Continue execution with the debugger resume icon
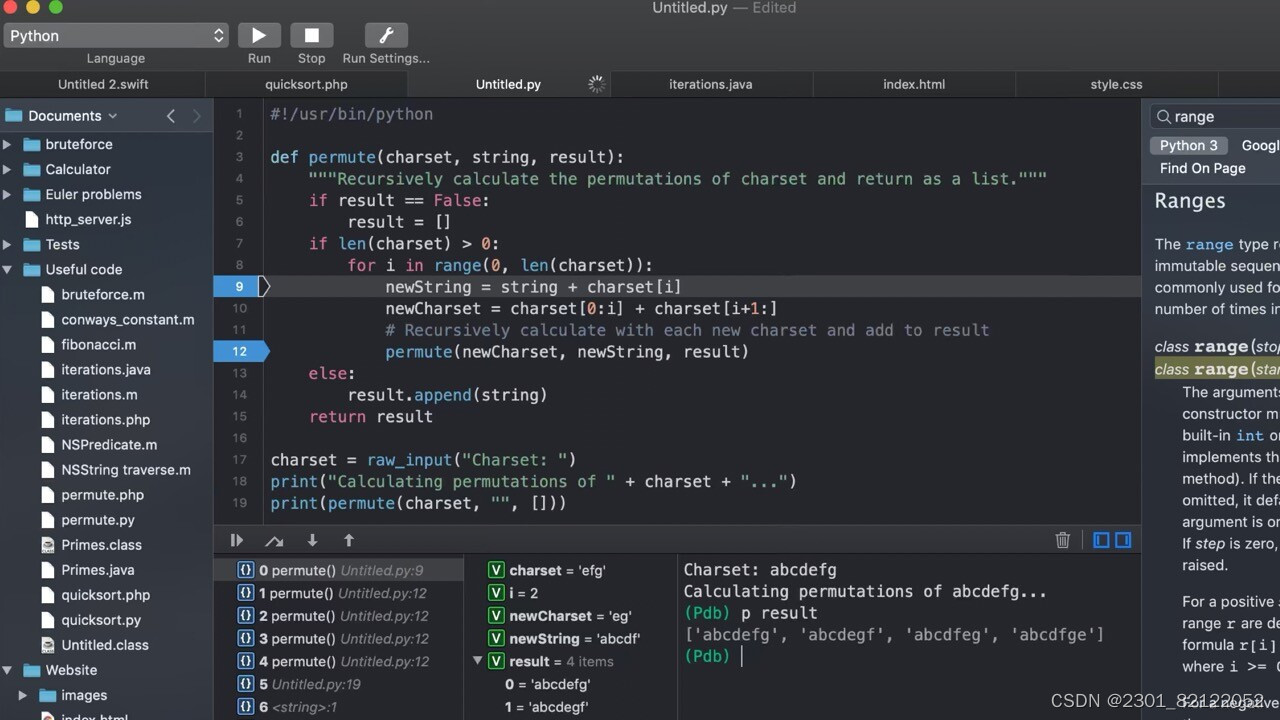Viewport: 1280px width, 720px height. point(236,540)
